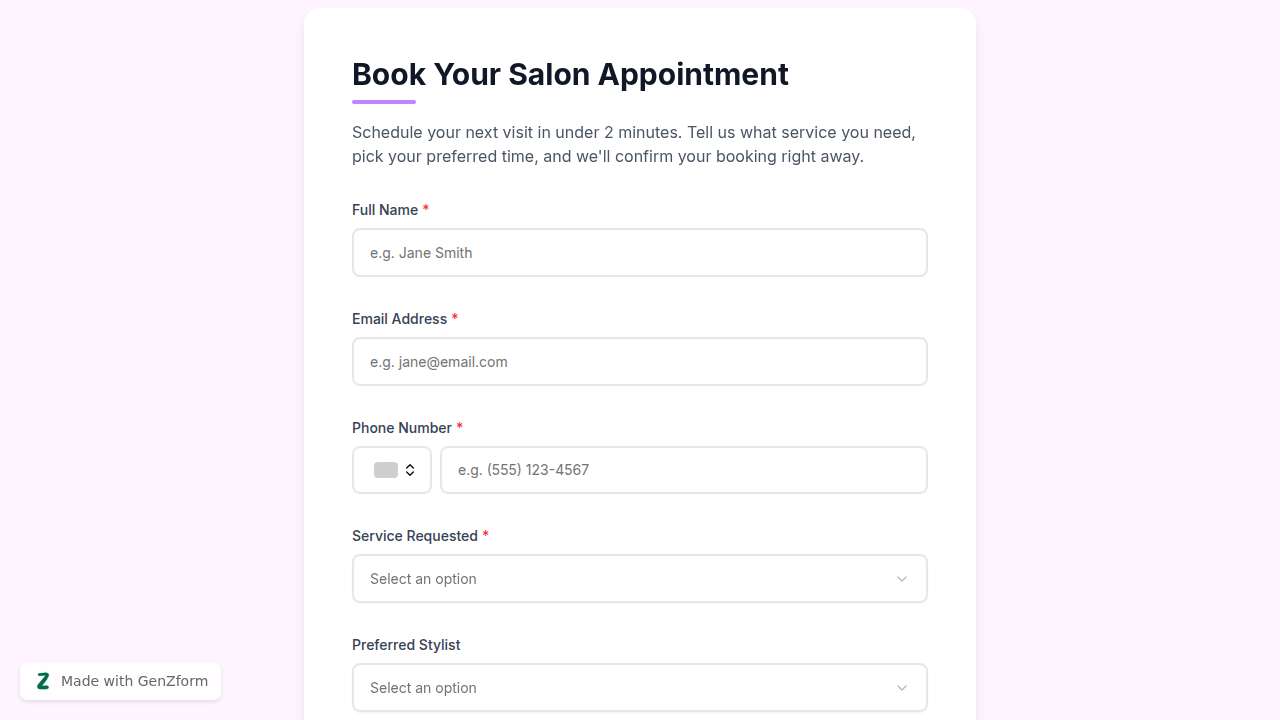Image resolution: width=1280 pixels, height=720 pixels.
Task: Focus the Email Address text field
Action: (639, 361)
